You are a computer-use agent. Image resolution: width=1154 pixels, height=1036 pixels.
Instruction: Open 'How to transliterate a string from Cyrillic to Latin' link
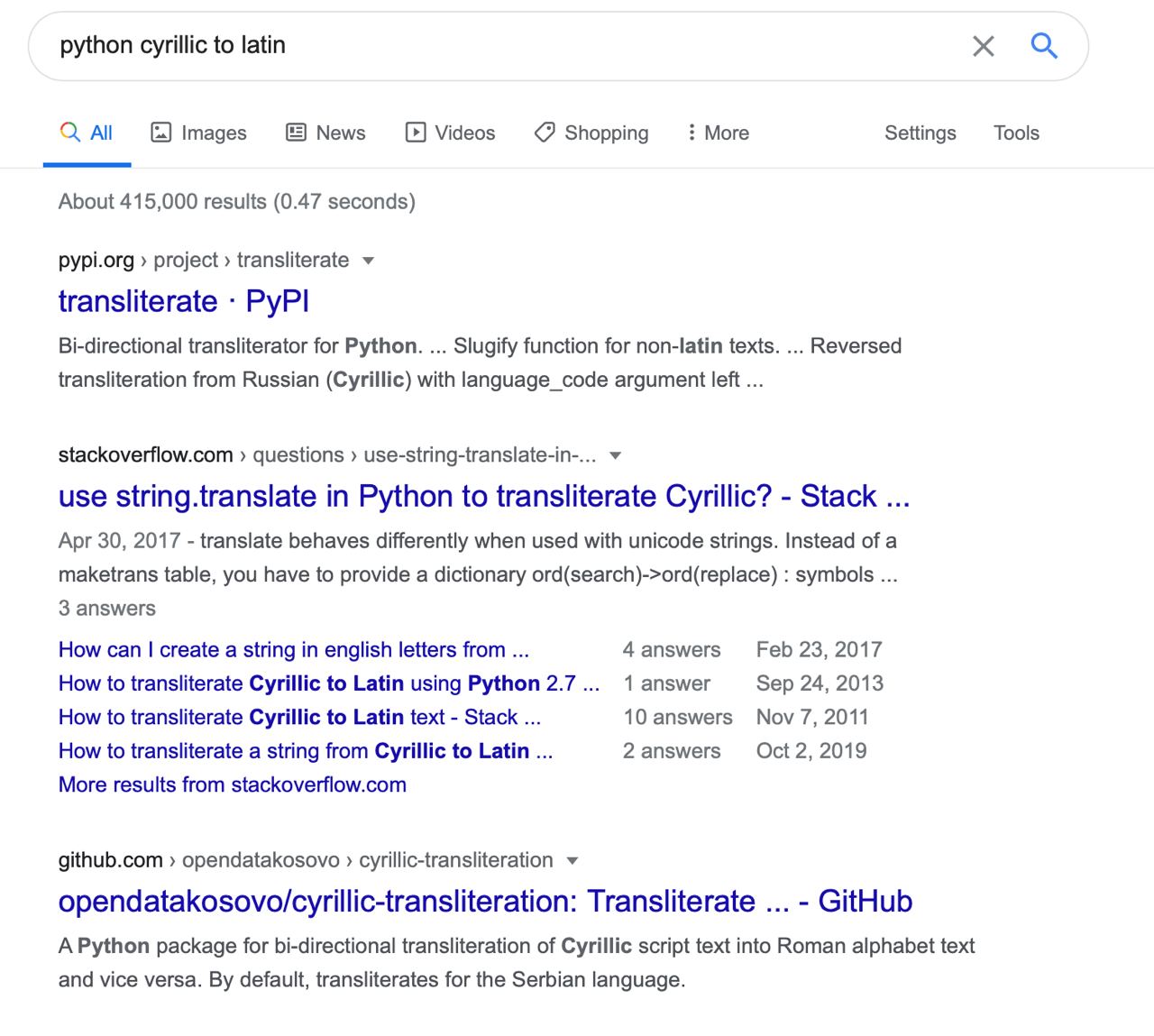(306, 751)
